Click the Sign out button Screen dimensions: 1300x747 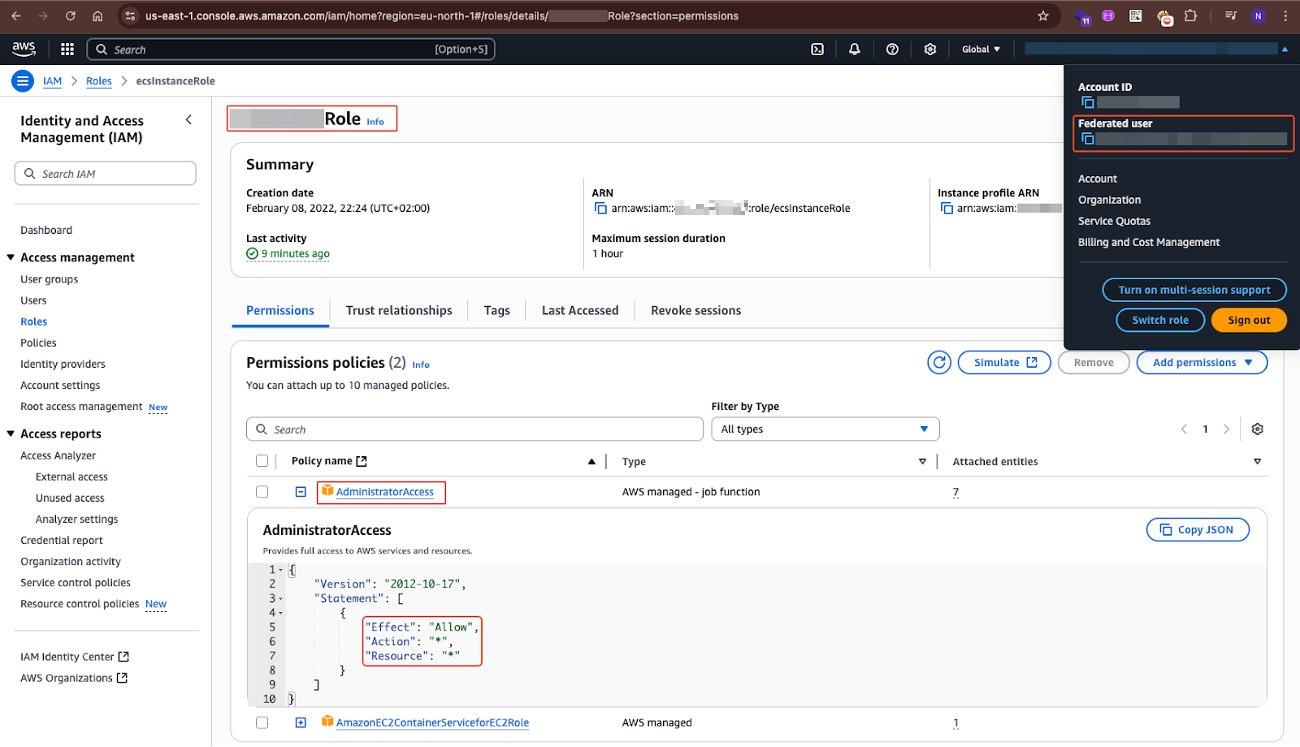[1248, 320]
